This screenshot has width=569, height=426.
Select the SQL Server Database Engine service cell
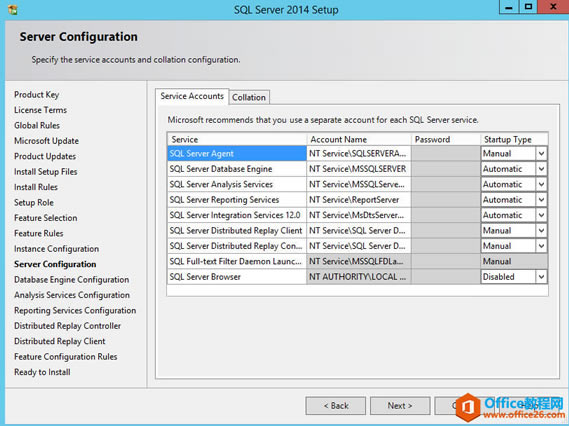237,169
